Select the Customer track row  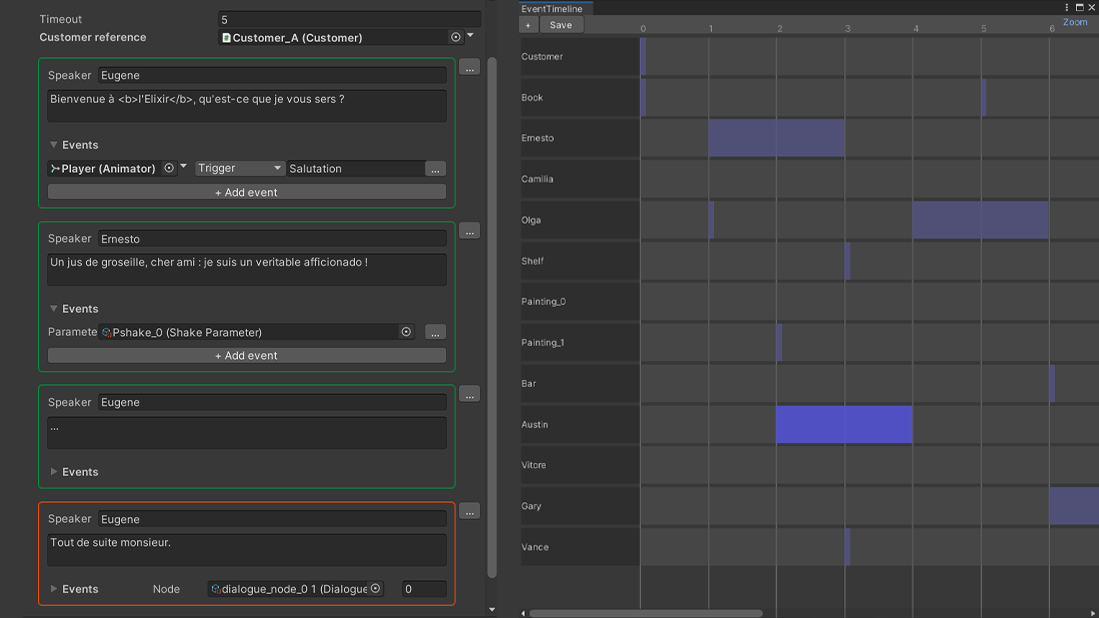click(x=810, y=57)
